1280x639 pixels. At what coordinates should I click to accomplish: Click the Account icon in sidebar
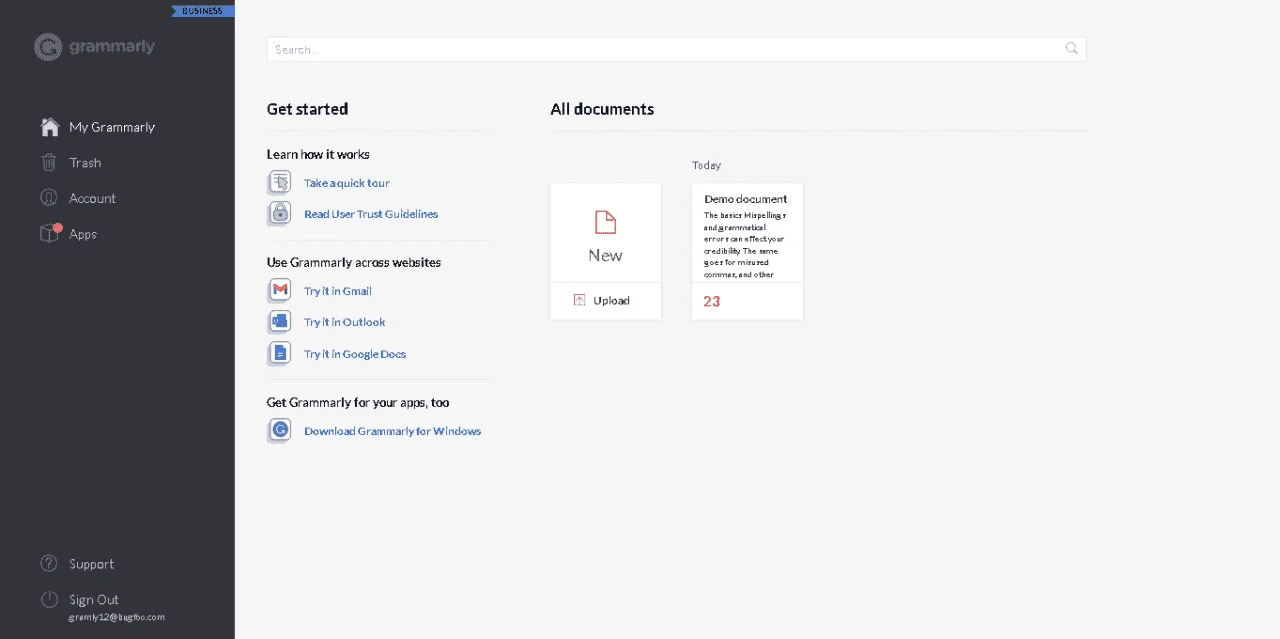point(49,198)
